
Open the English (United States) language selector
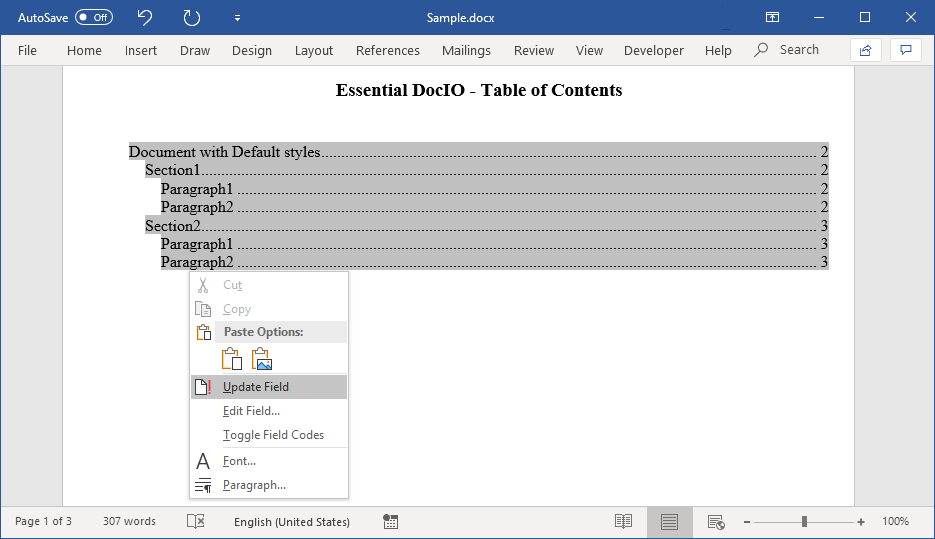tap(292, 522)
